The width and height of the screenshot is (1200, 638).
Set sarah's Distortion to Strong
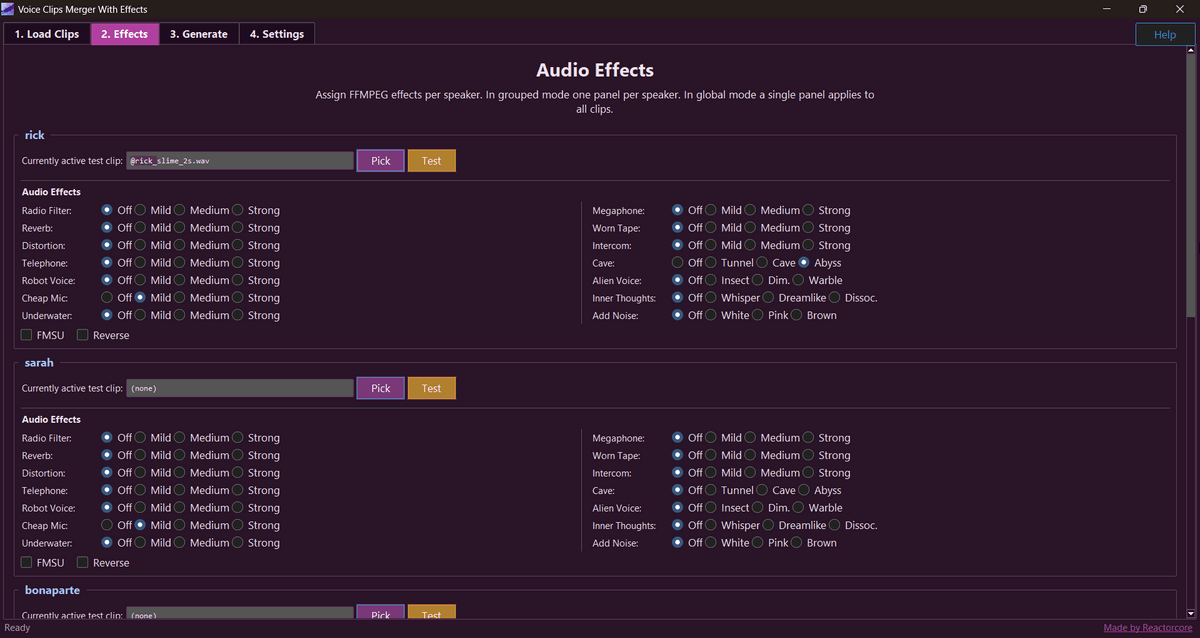point(238,473)
